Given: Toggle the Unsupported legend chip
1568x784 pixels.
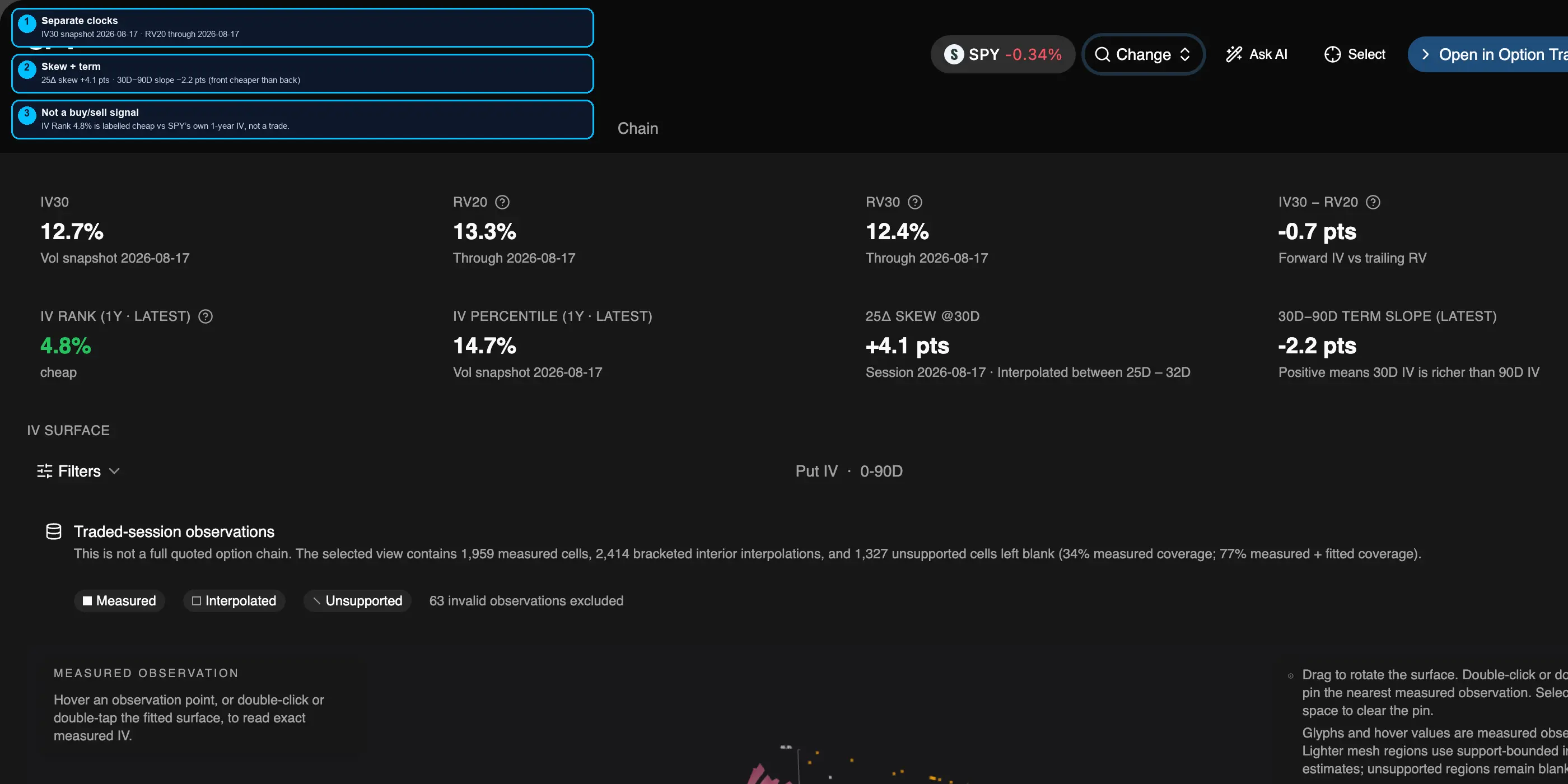Looking at the screenshot, I should 357,601.
